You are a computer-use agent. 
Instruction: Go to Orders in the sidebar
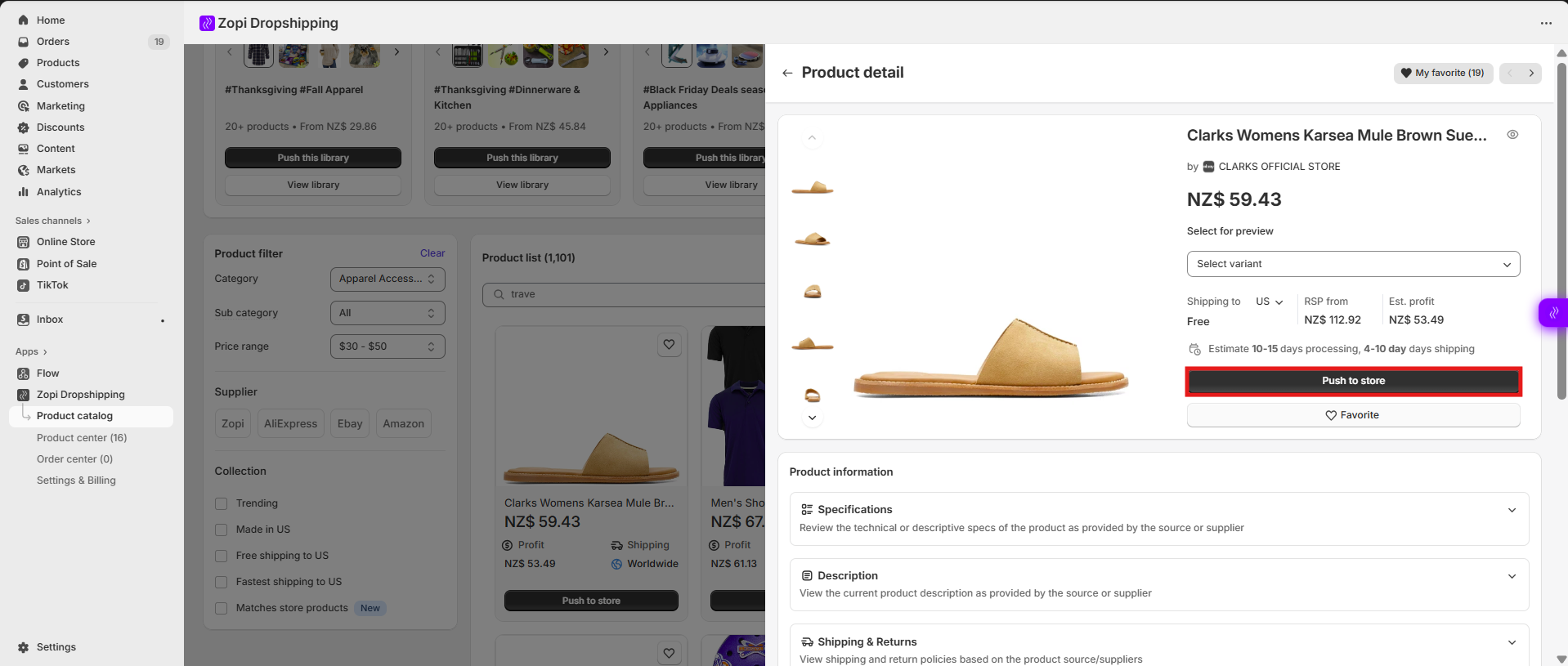pos(53,42)
